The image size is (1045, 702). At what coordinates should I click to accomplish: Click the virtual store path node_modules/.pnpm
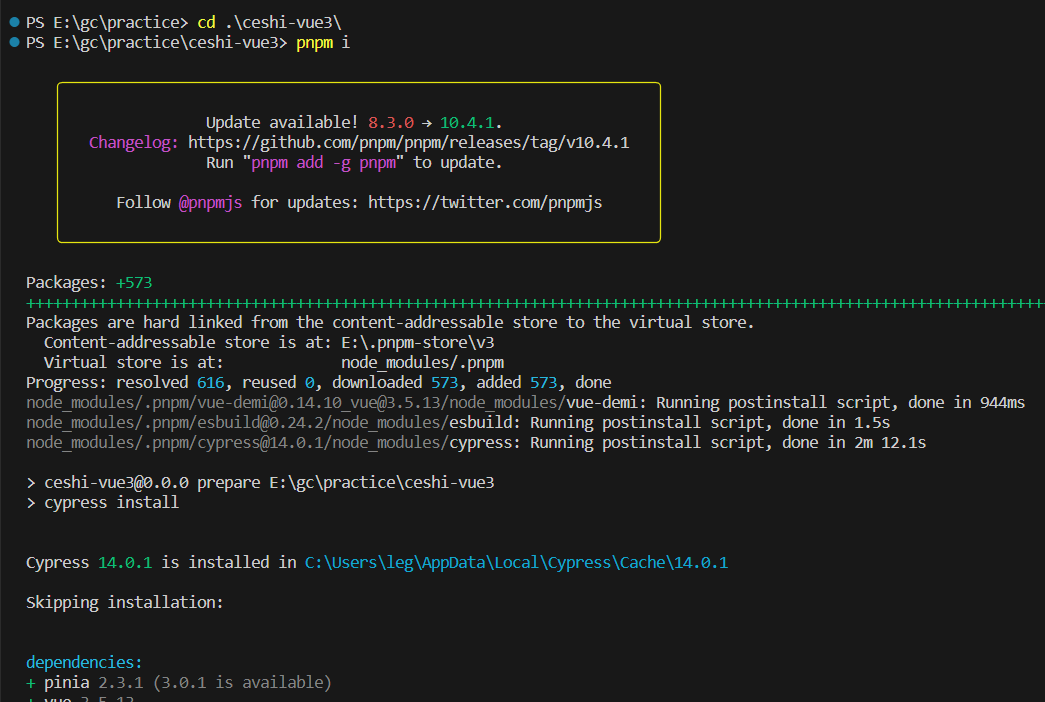click(x=423, y=363)
